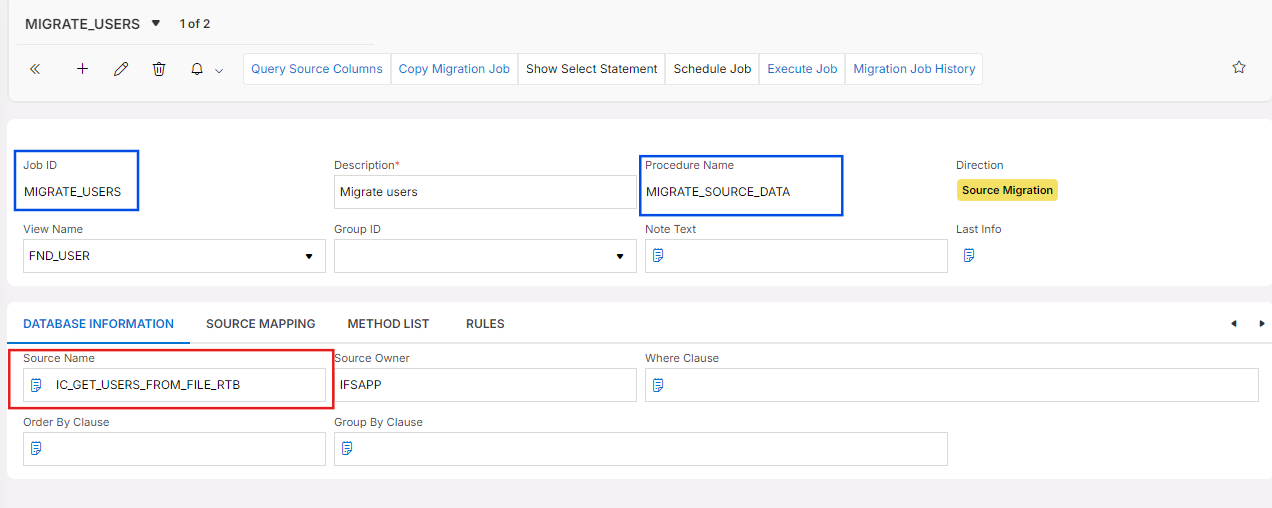1272x508 pixels.
Task: Click the Note Text input field
Action: pyautogui.click(x=796, y=256)
